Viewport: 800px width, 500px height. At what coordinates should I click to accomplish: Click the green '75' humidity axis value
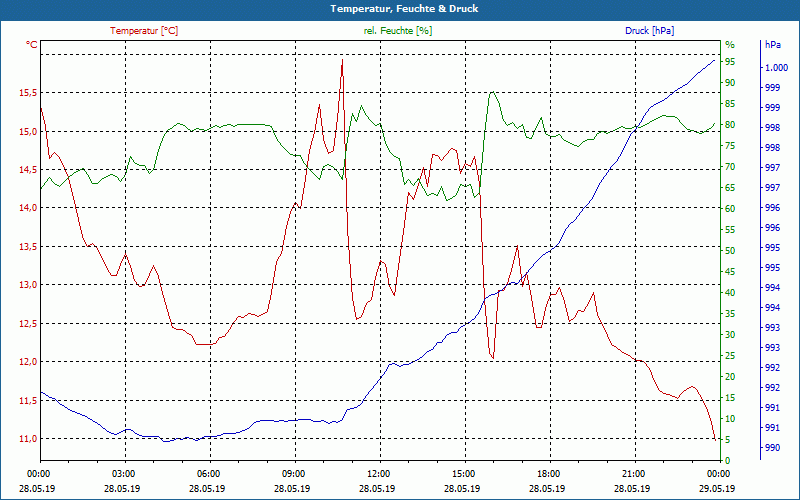click(730, 146)
